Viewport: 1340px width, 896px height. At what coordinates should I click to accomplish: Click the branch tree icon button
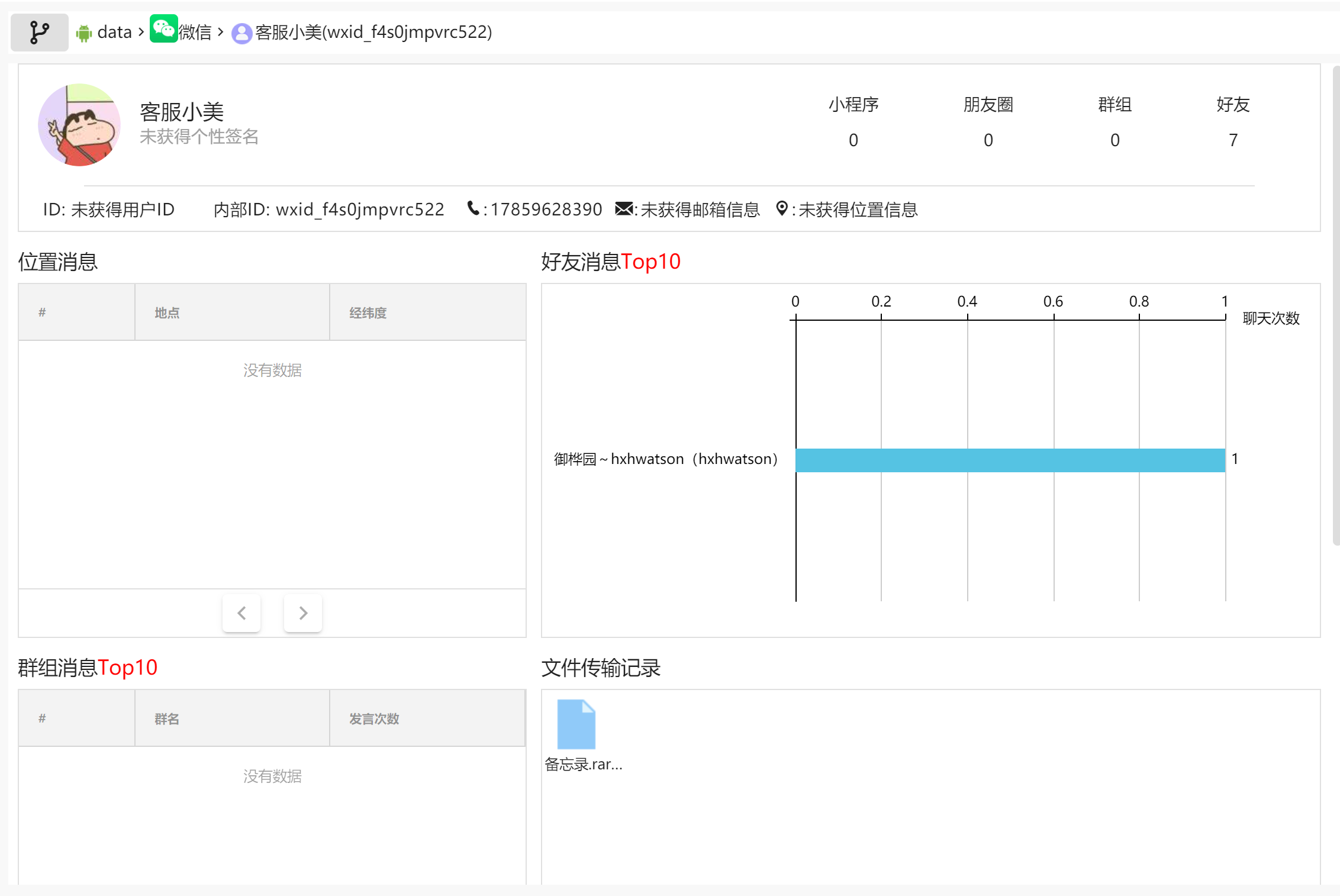point(39,32)
